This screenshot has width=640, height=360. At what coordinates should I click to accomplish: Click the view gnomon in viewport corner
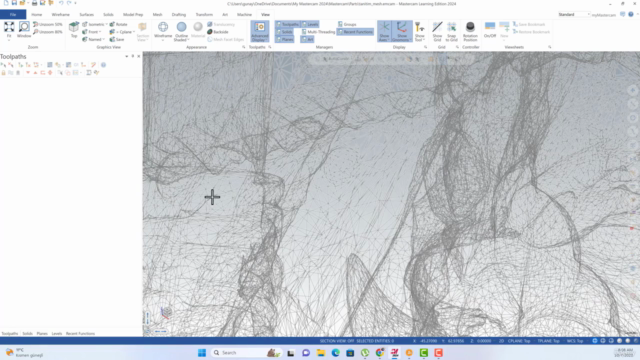166,313
